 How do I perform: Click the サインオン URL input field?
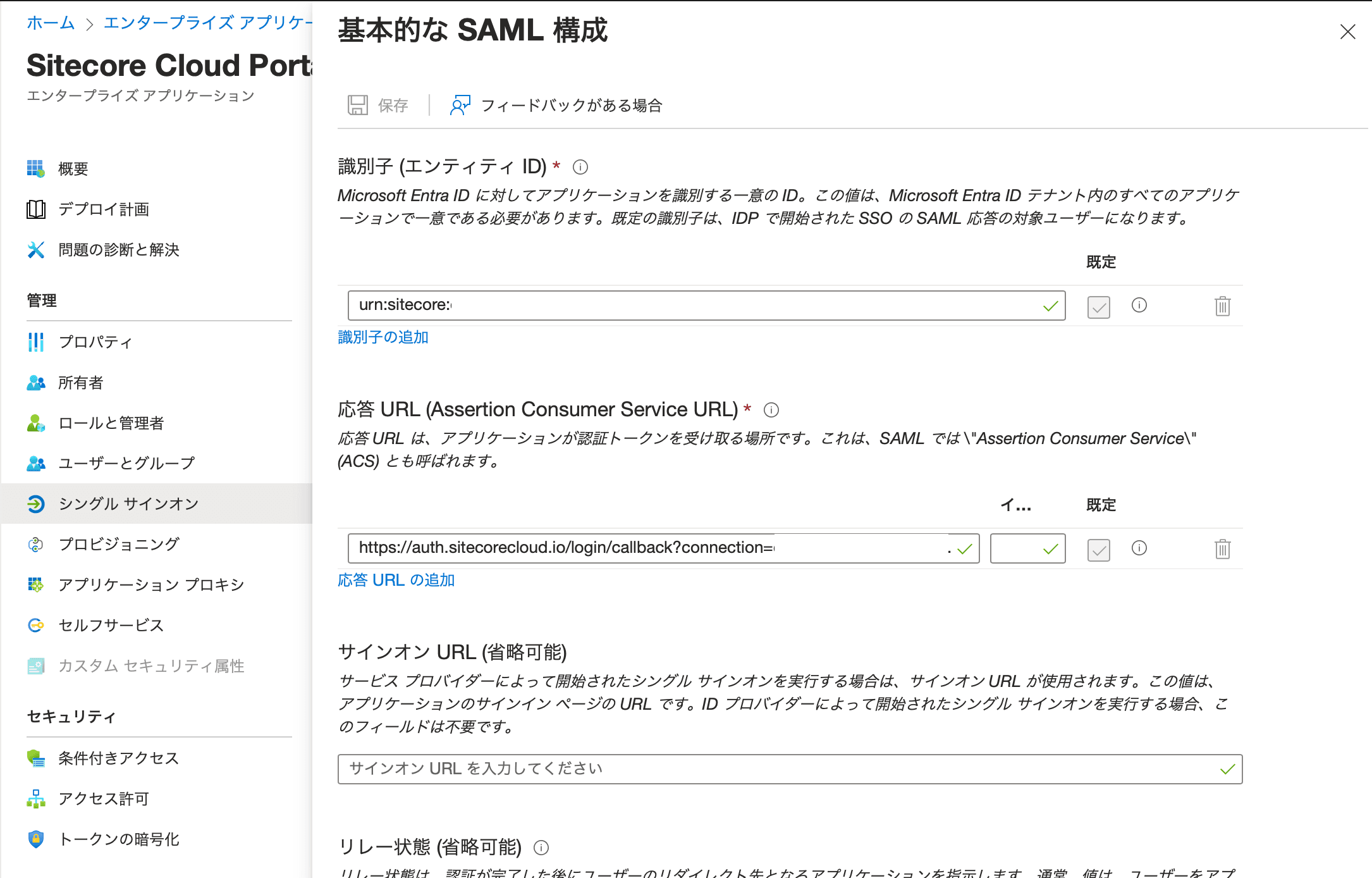click(x=778, y=769)
